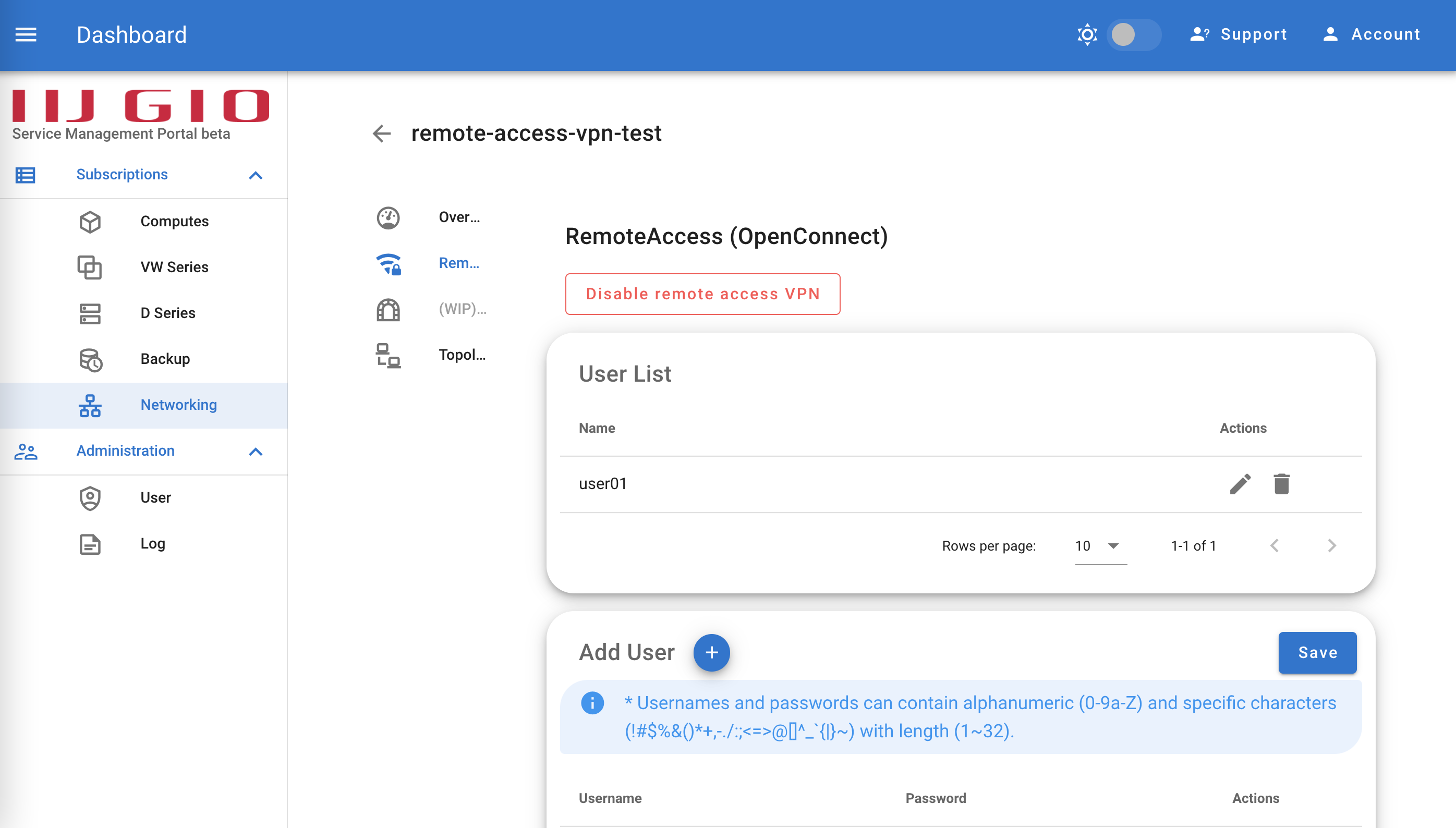Click the blue plus Add User button
This screenshot has height=828, width=1456.
711,652
